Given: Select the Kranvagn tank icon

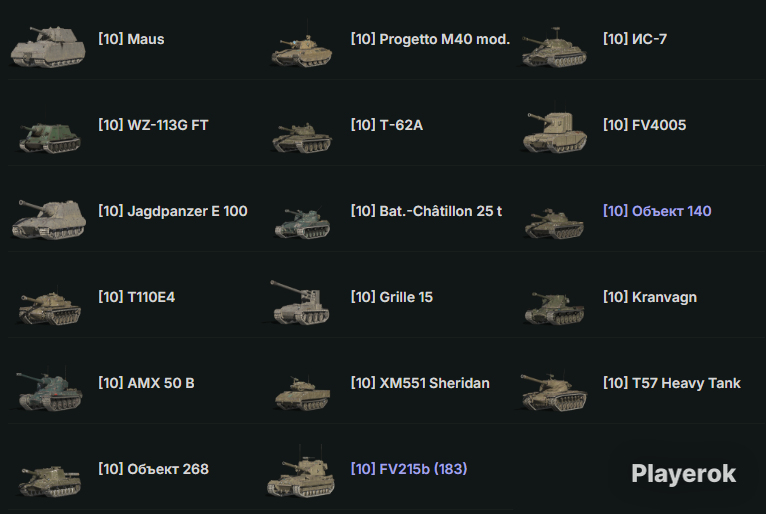Looking at the screenshot, I should click(554, 308).
